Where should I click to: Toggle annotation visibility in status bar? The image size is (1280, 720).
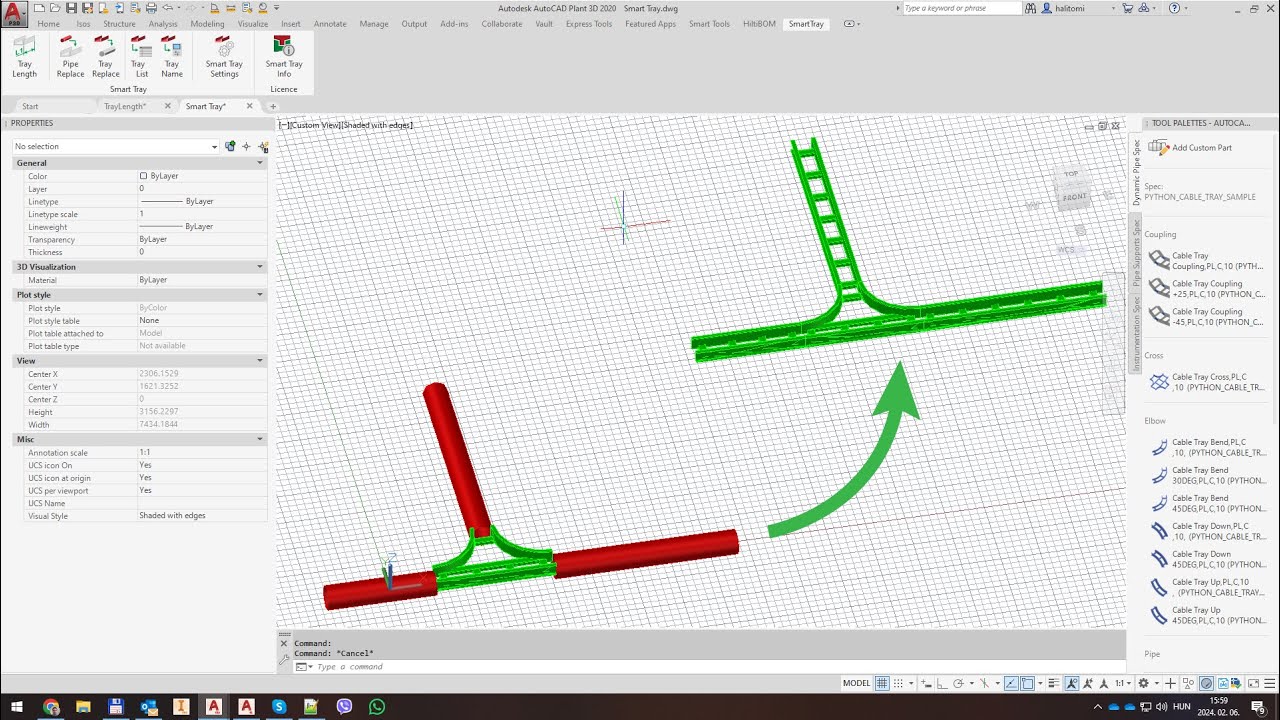[x=1071, y=683]
